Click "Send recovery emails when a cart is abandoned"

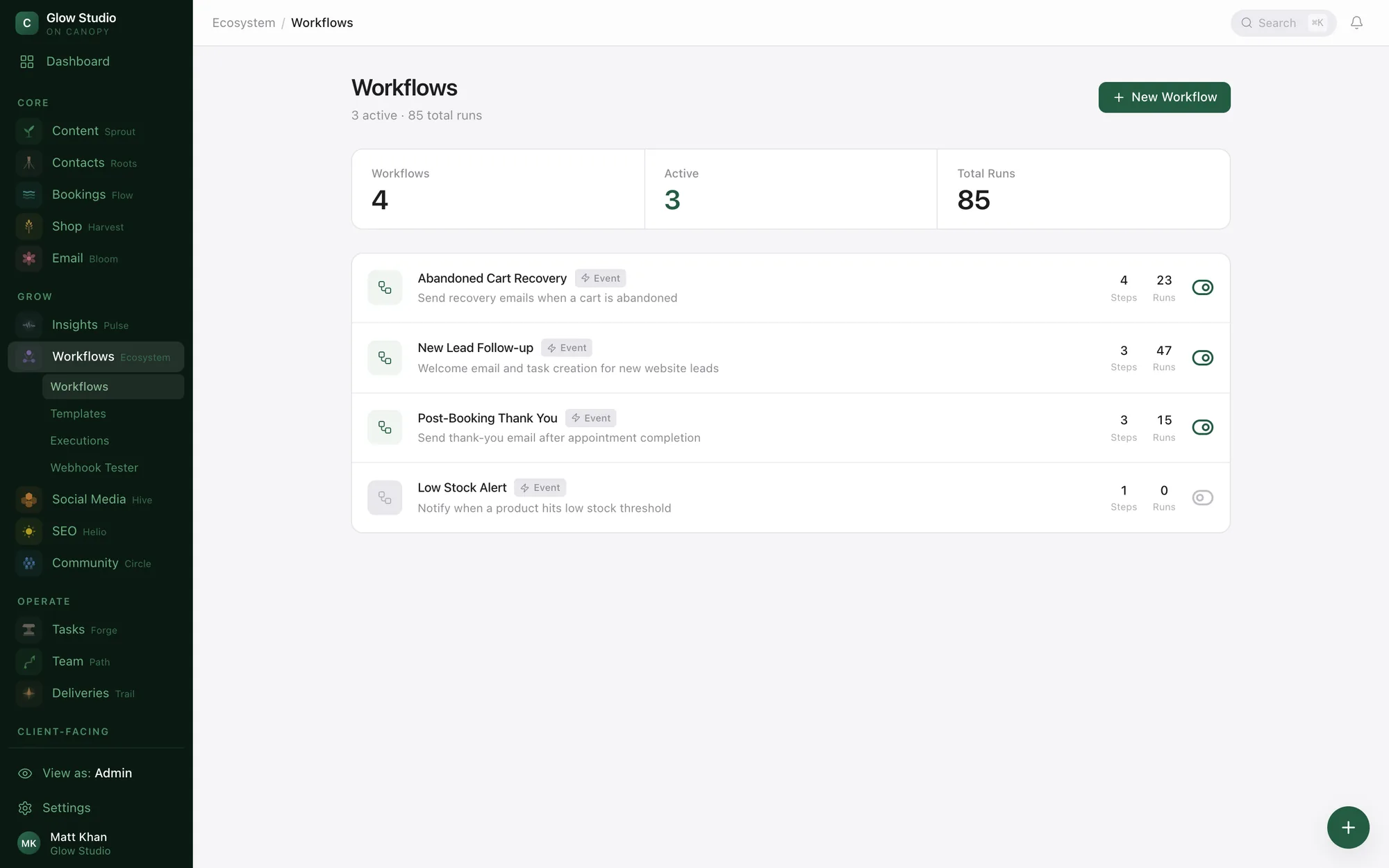547,299
